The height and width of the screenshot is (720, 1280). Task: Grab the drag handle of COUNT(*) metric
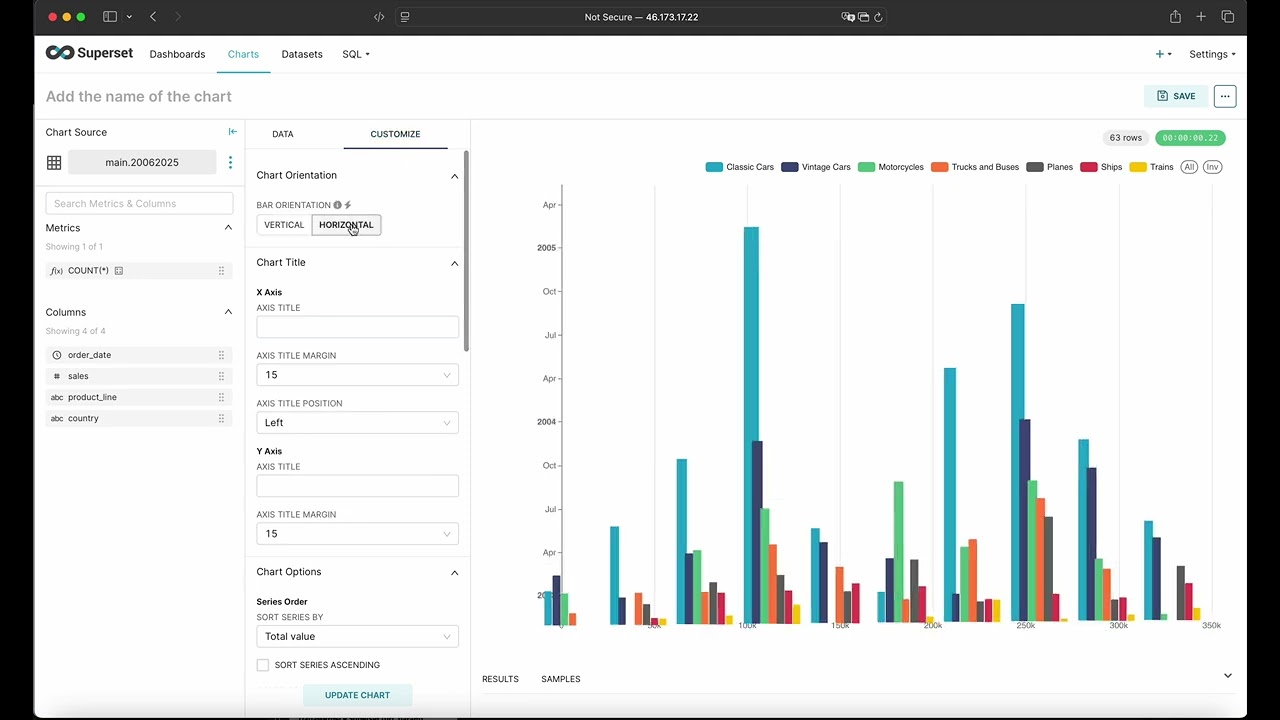coord(221,271)
